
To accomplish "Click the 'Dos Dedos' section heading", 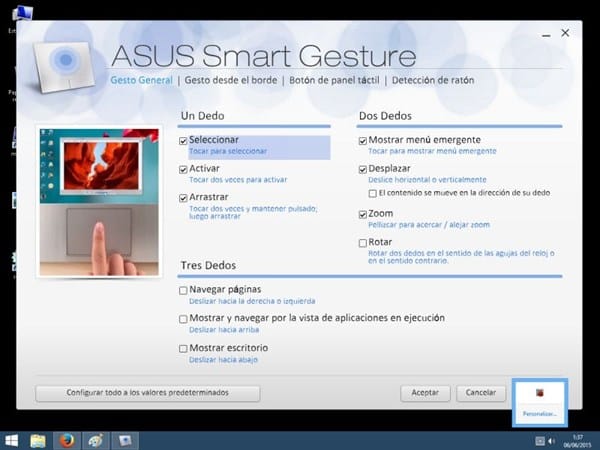I will pos(385,116).
